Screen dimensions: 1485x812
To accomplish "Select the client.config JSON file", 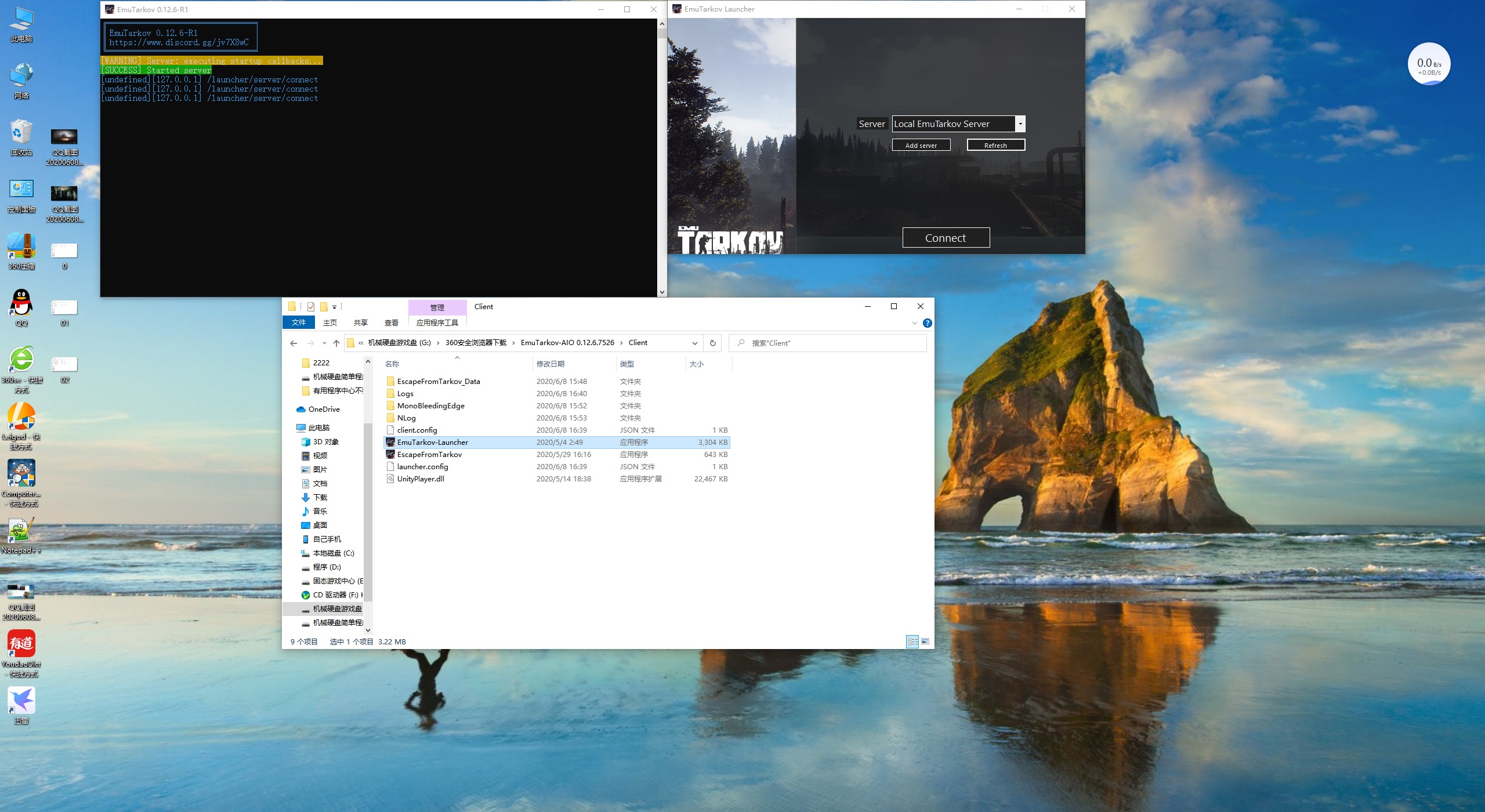I will [x=557, y=430].
